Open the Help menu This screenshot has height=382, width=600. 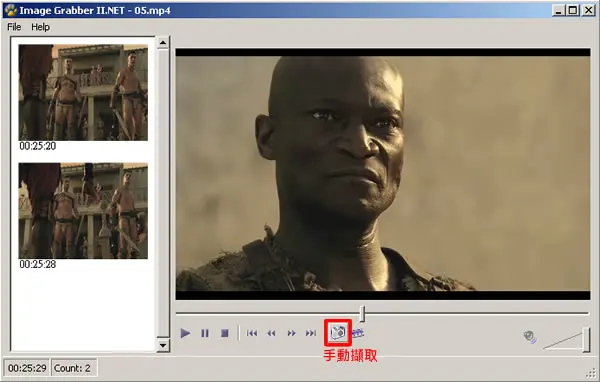(x=41, y=27)
